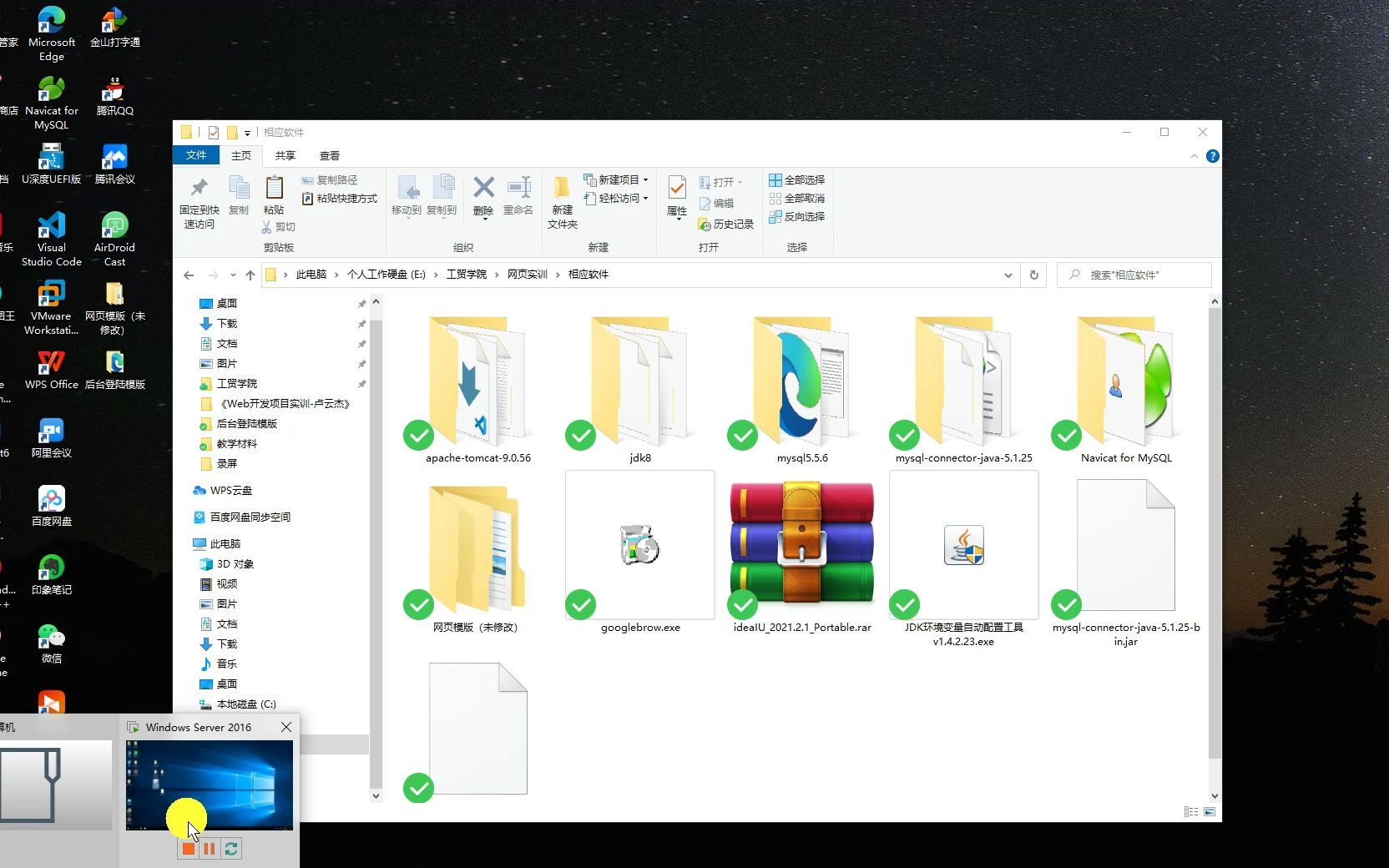Click file list scrollbar down arrow
This screenshot has height=868, width=1389.
1215,795
